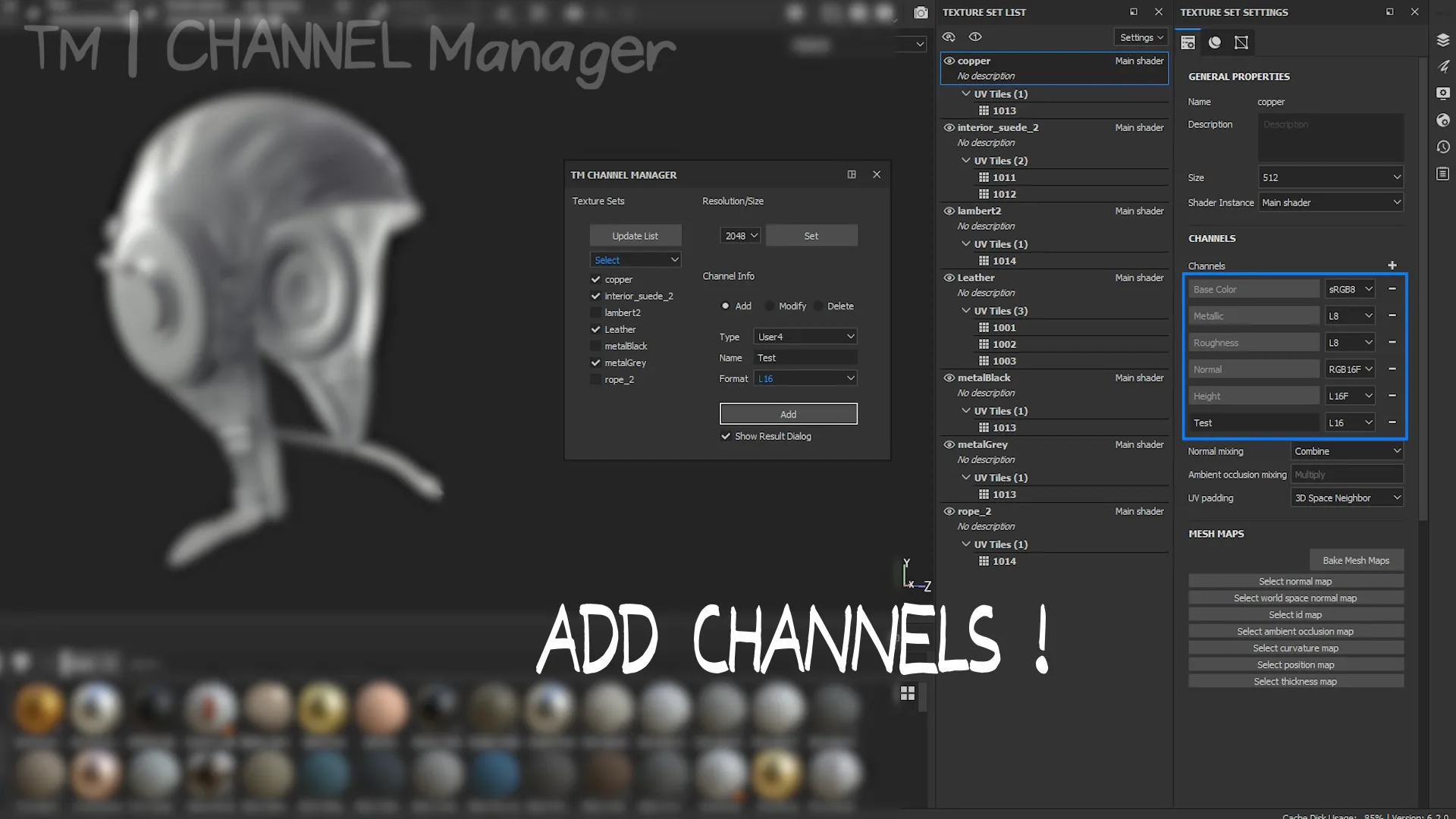The image size is (1456, 819).
Task: Toggle grid view icon in asset shelf
Action: coord(908,693)
